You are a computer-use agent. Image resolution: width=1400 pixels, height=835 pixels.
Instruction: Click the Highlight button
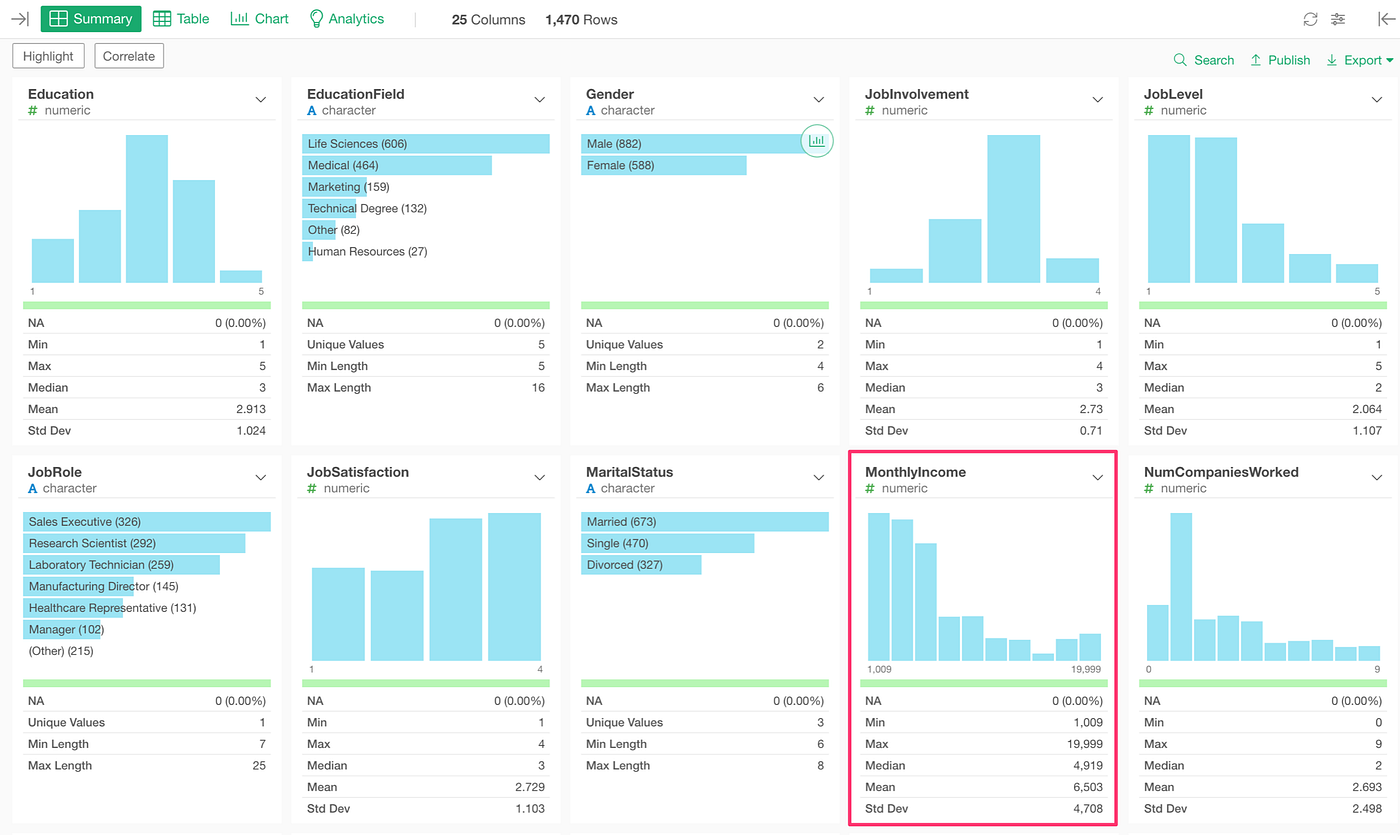(x=48, y=56)
